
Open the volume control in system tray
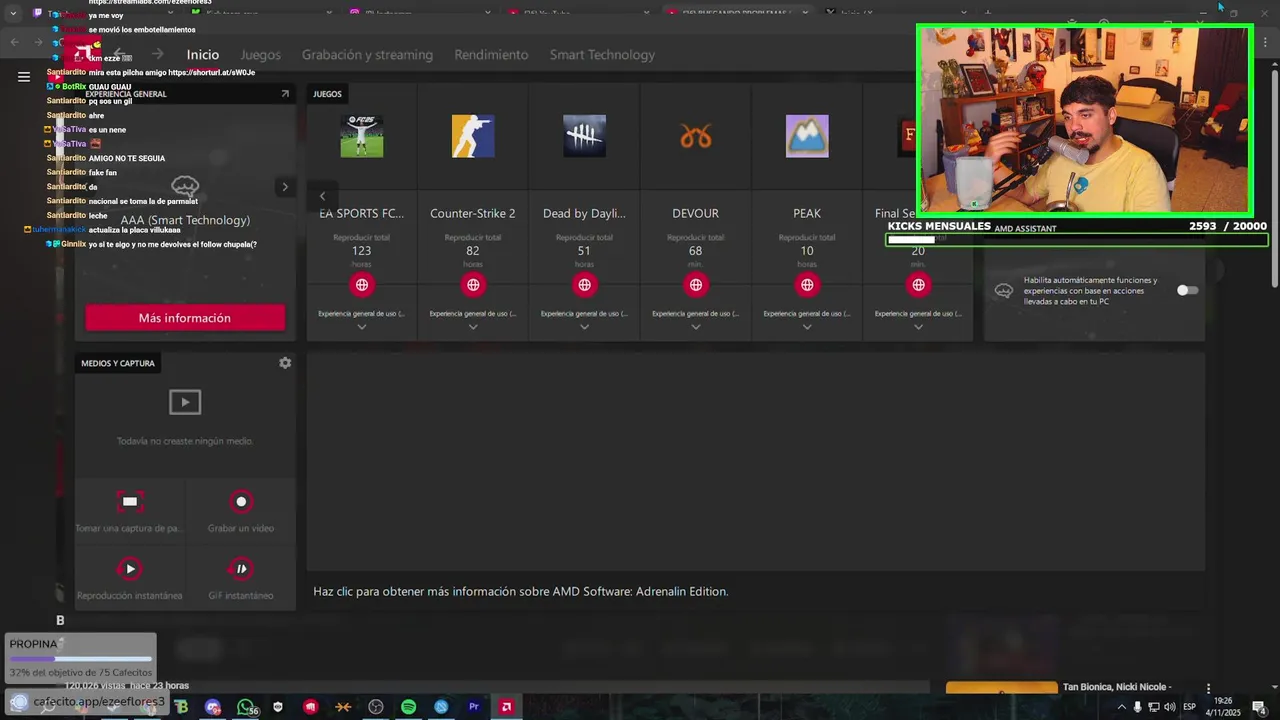pos(1169,707)
